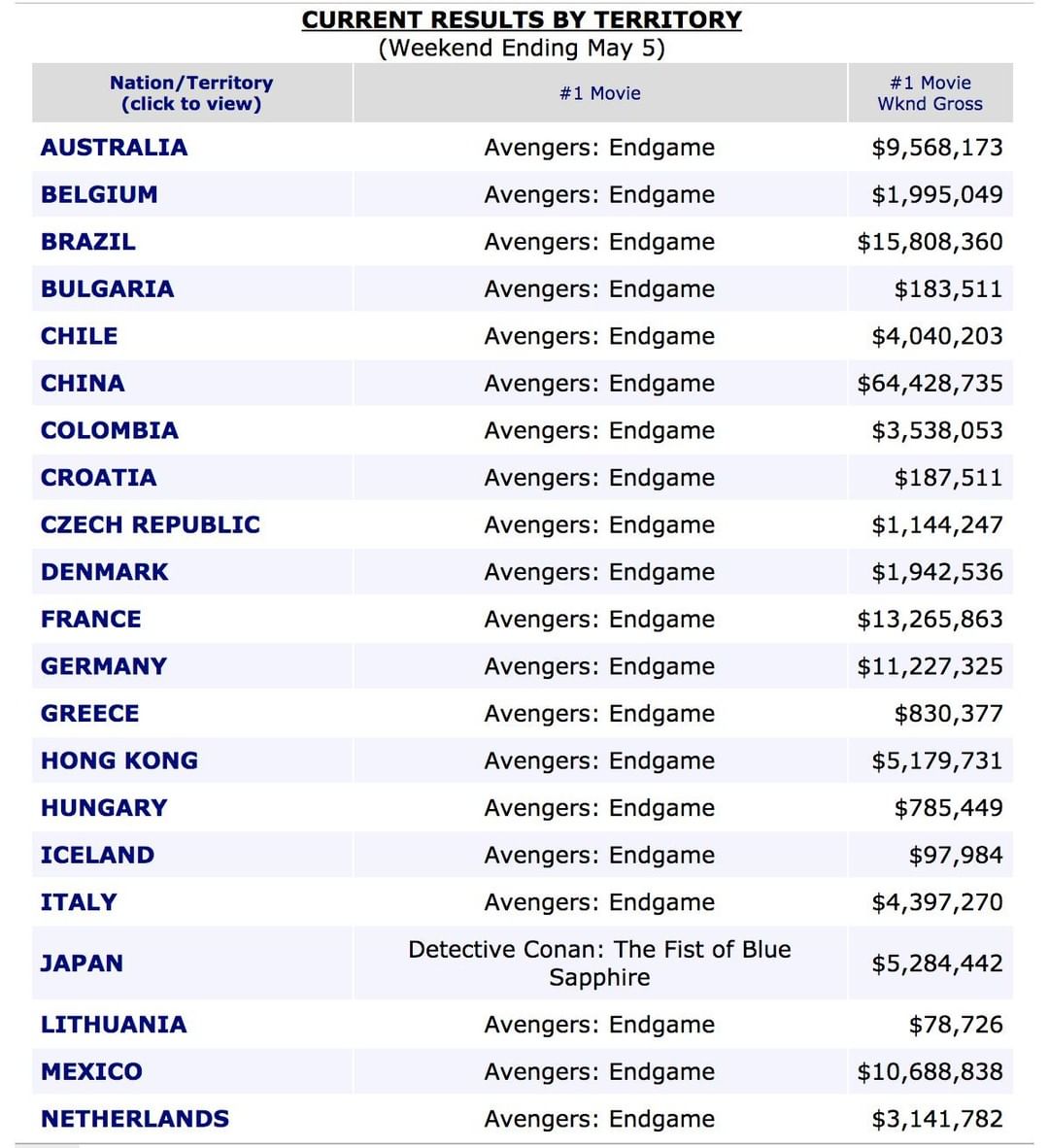Open the GERMANY territory page
The width and height of the screenshot is (1049, 1148).
point(103,666)
